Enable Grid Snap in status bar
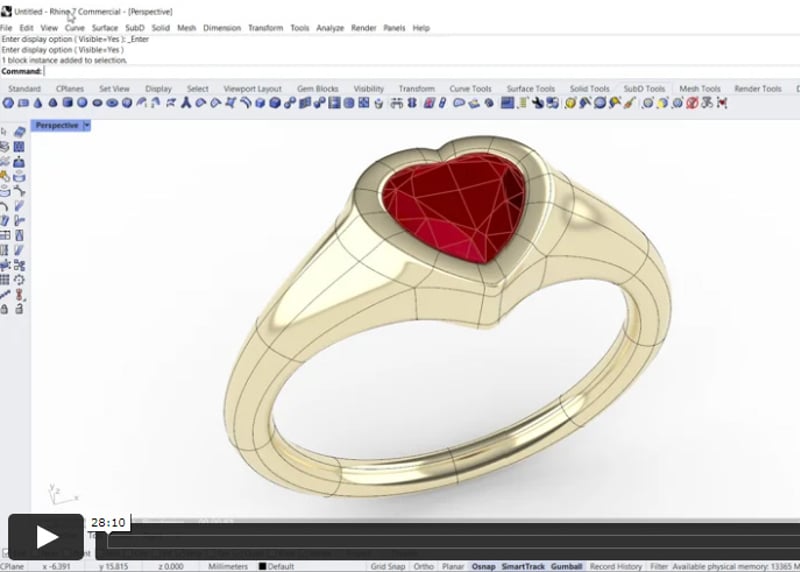Image resolution: width=800 pixels, height=572 pixels. pyautogui.click(x=387, y=566)
